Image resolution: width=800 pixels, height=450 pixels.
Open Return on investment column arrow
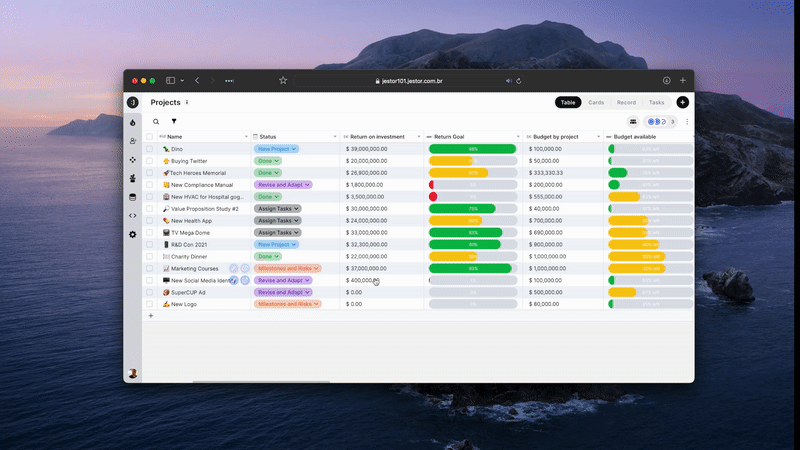pyautogui.click(x=419, y=137)
